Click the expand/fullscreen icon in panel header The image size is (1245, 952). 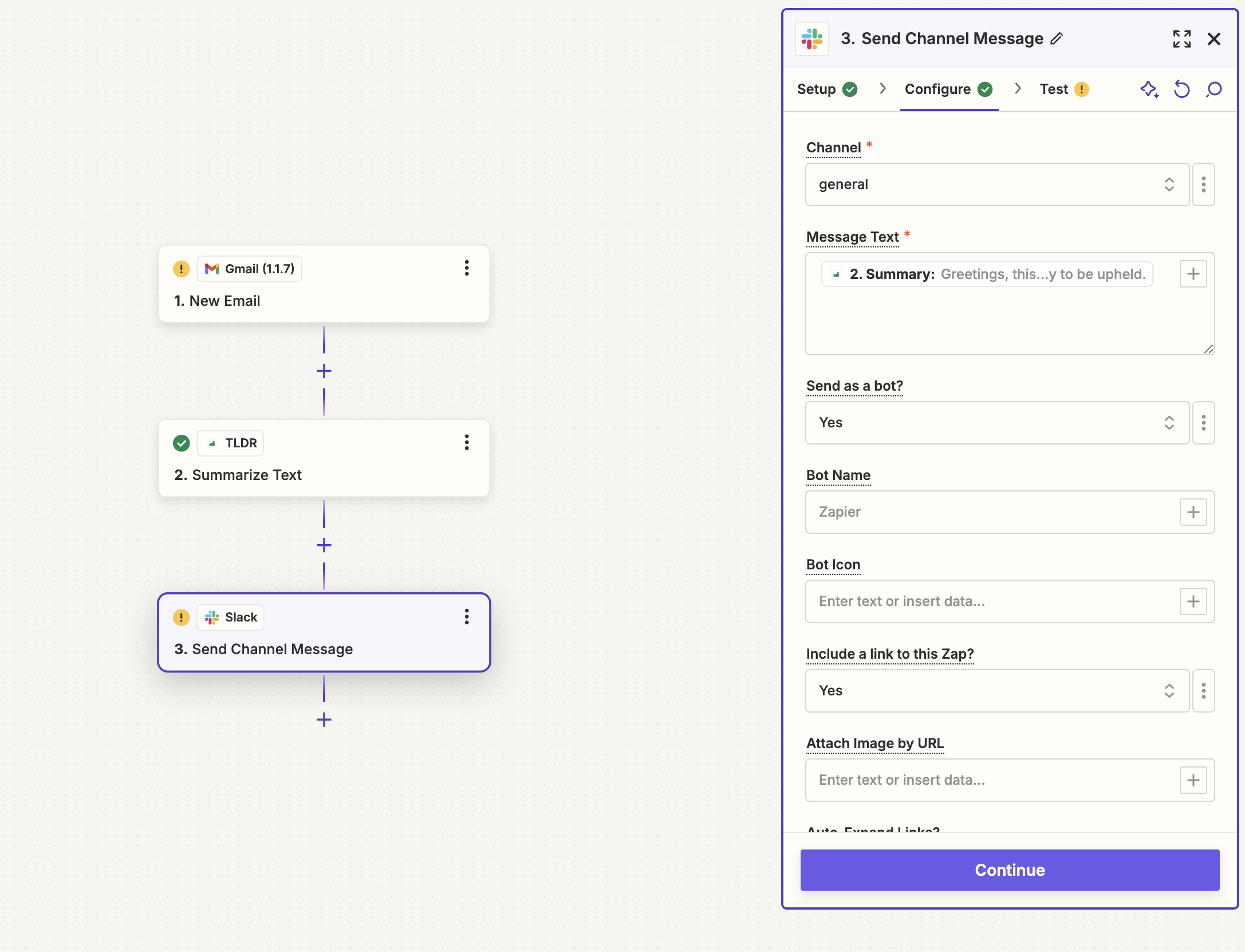[x=1181, y=40]
